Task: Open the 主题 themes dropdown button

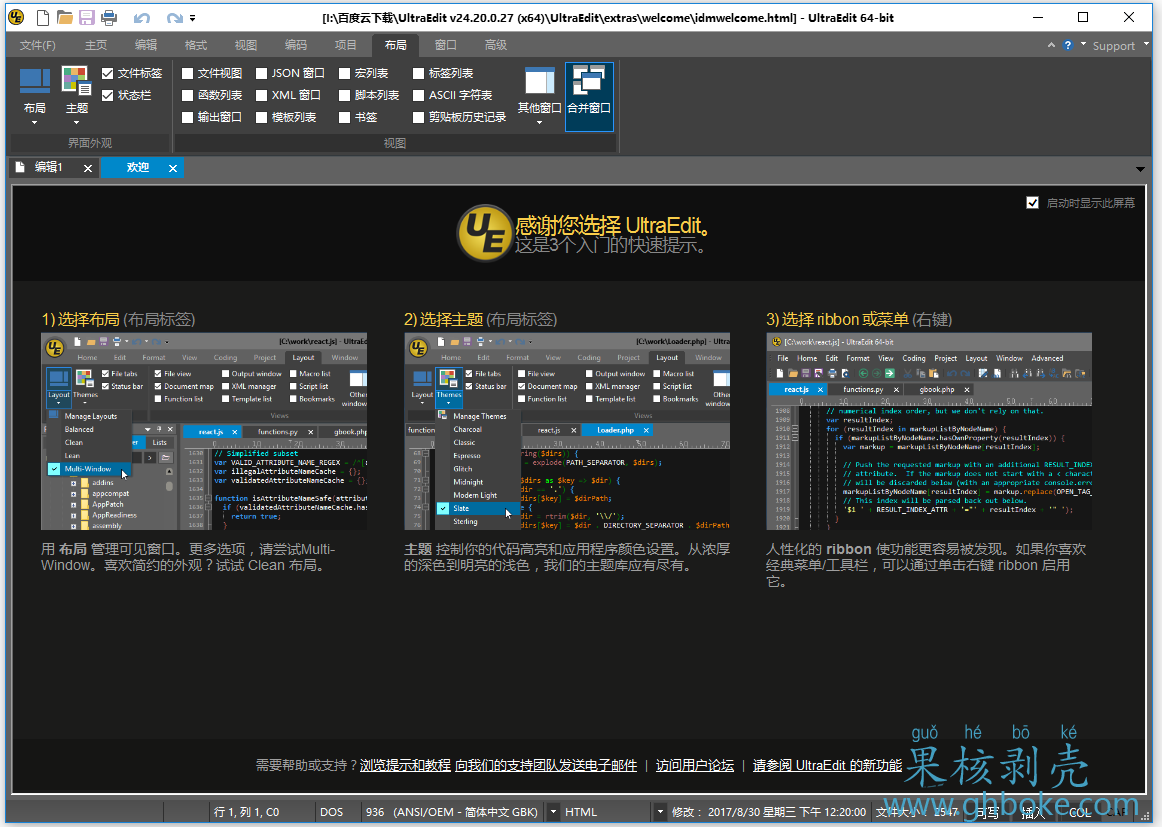Action: [x=76, y=96]
